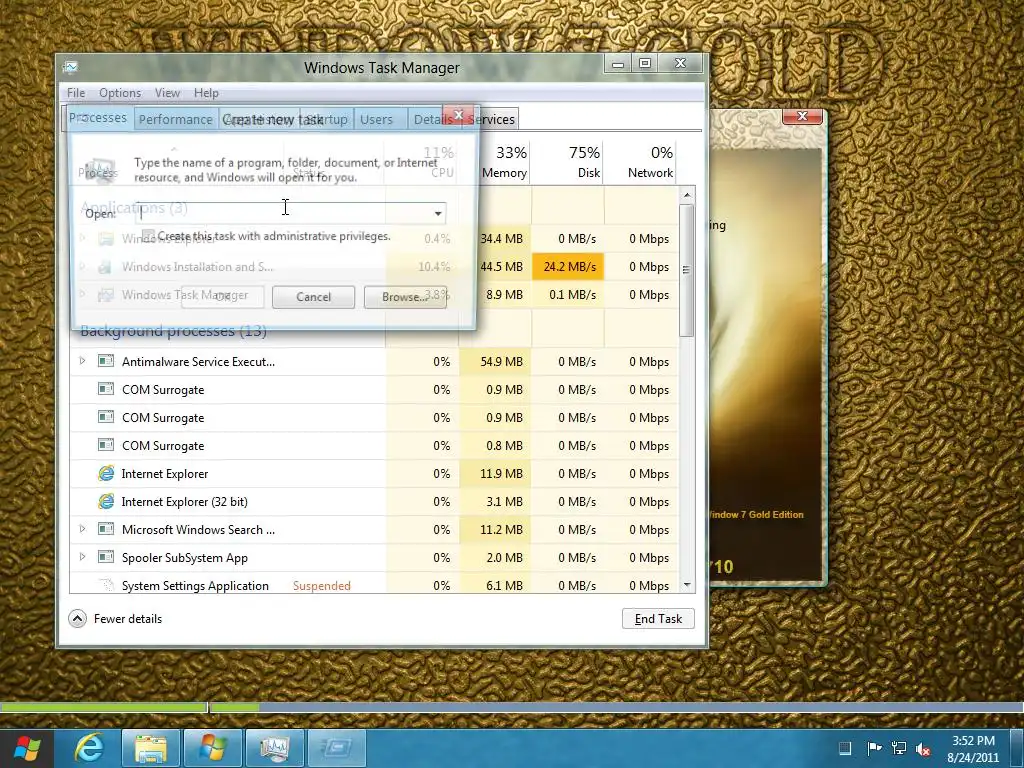Image resolution: width=1024 pixels, height=768 pixels.
Task: Click the Internet Explorer process icon at 11.9 MB
Action: [106, 473]
